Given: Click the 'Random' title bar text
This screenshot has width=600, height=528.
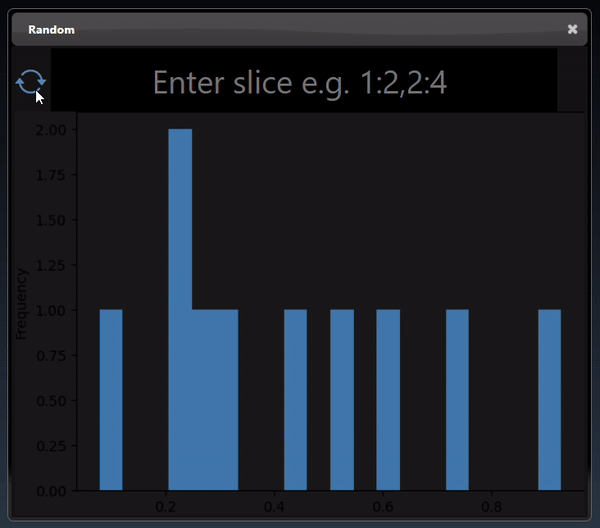Looking at the screenshot, I should tap(51, 30).
